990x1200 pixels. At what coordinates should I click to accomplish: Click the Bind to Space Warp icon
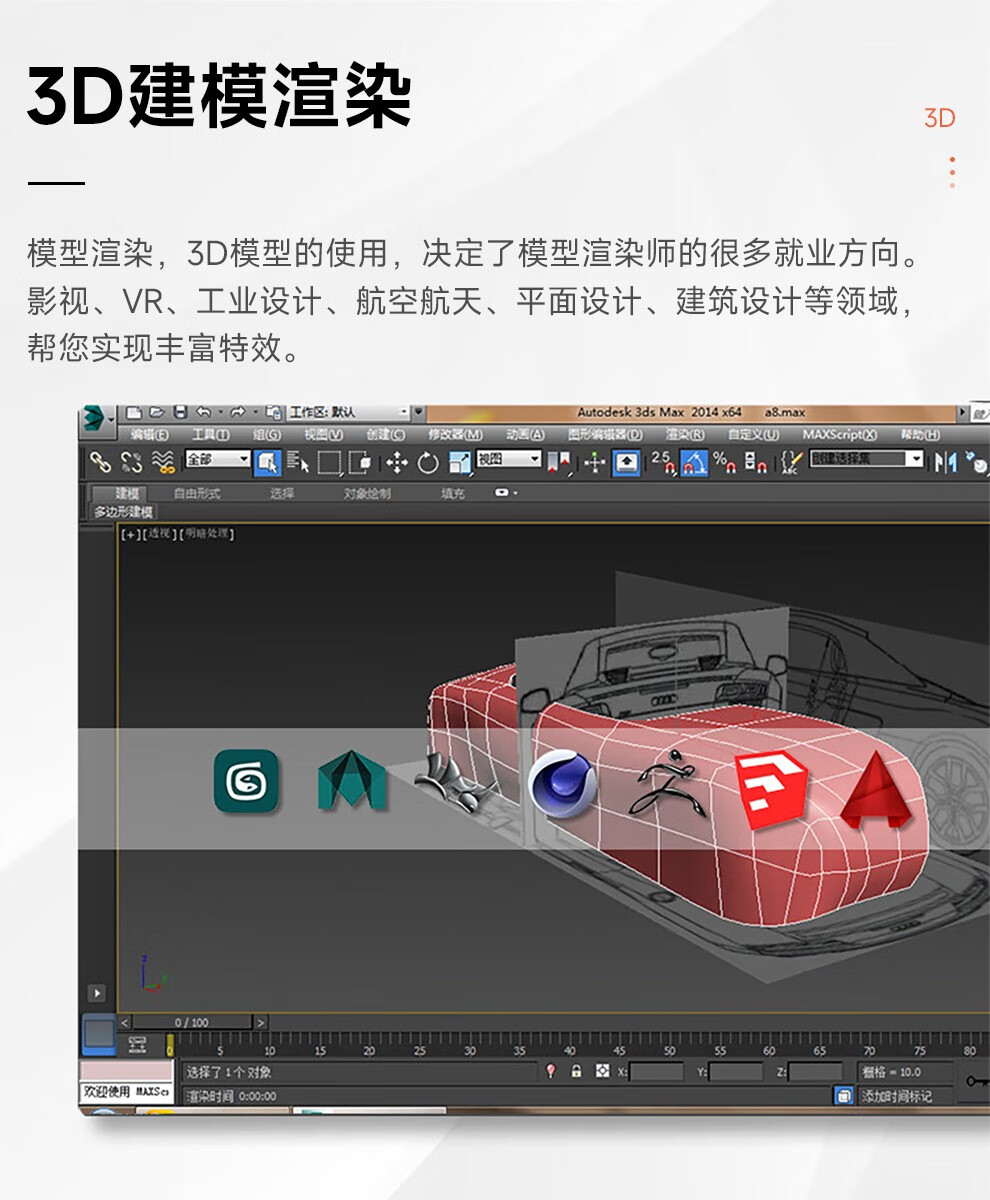click(x=164, y=462)
